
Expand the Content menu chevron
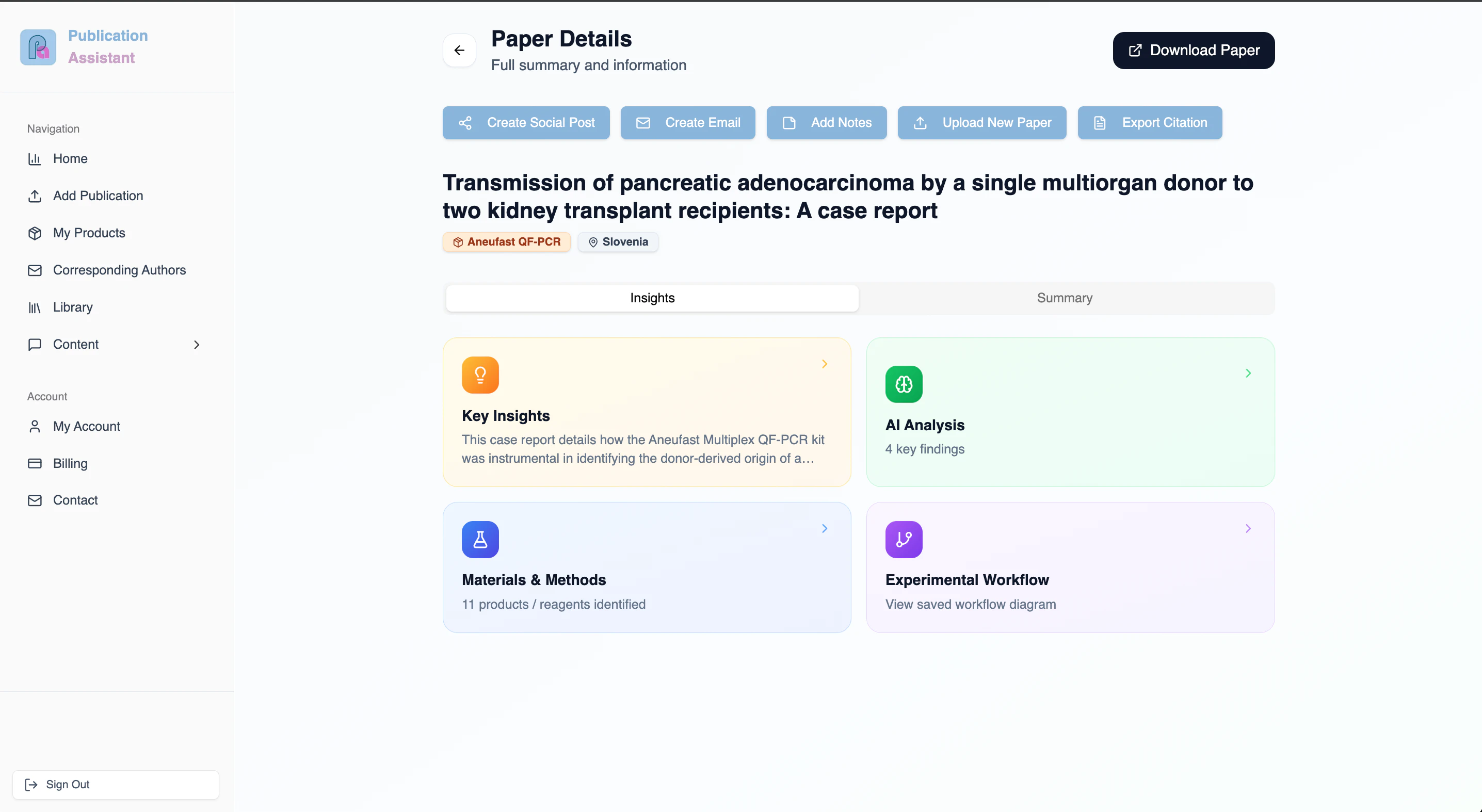point(197,345)
